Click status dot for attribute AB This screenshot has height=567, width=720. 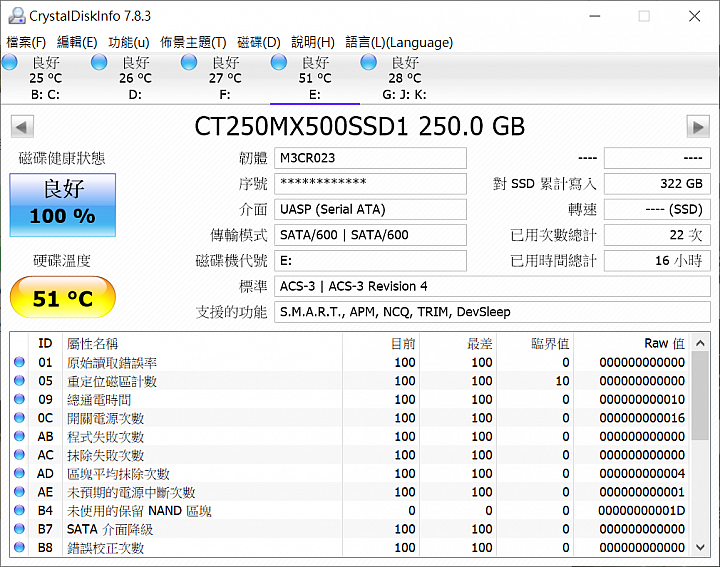pos(19,436)
